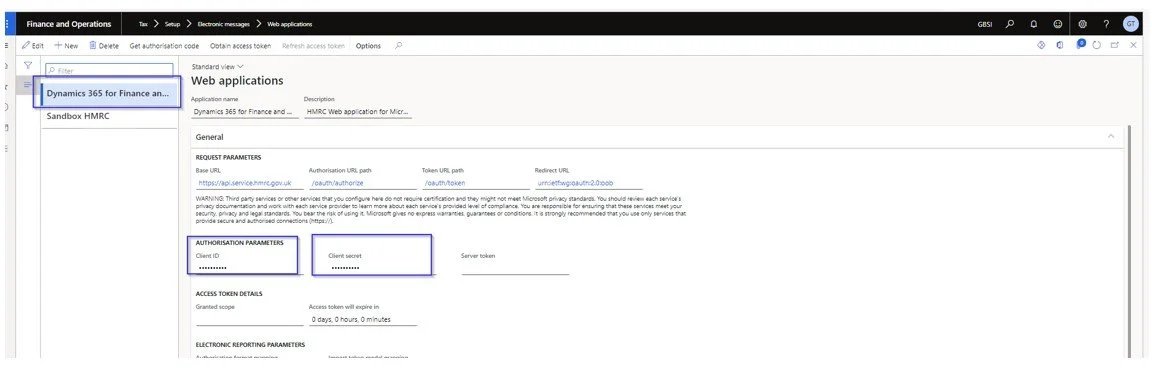Click the Power Apps diamond icon
The image size is (1152, 387).
tap(1041, 46)
